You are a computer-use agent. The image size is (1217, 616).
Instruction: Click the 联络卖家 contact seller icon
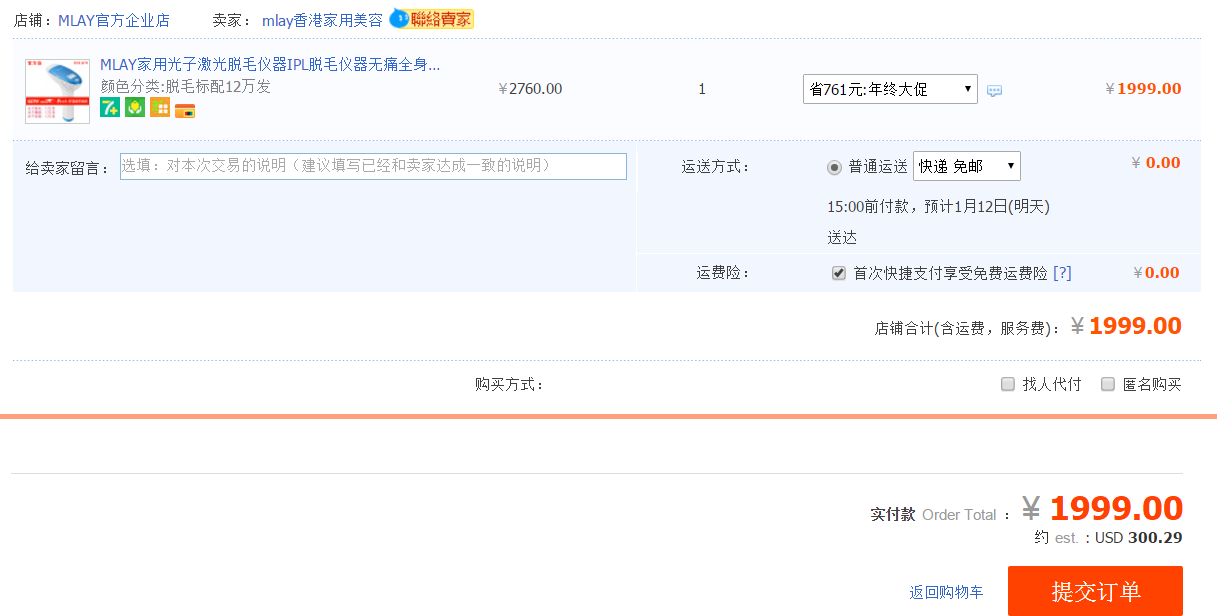(431, 19)
